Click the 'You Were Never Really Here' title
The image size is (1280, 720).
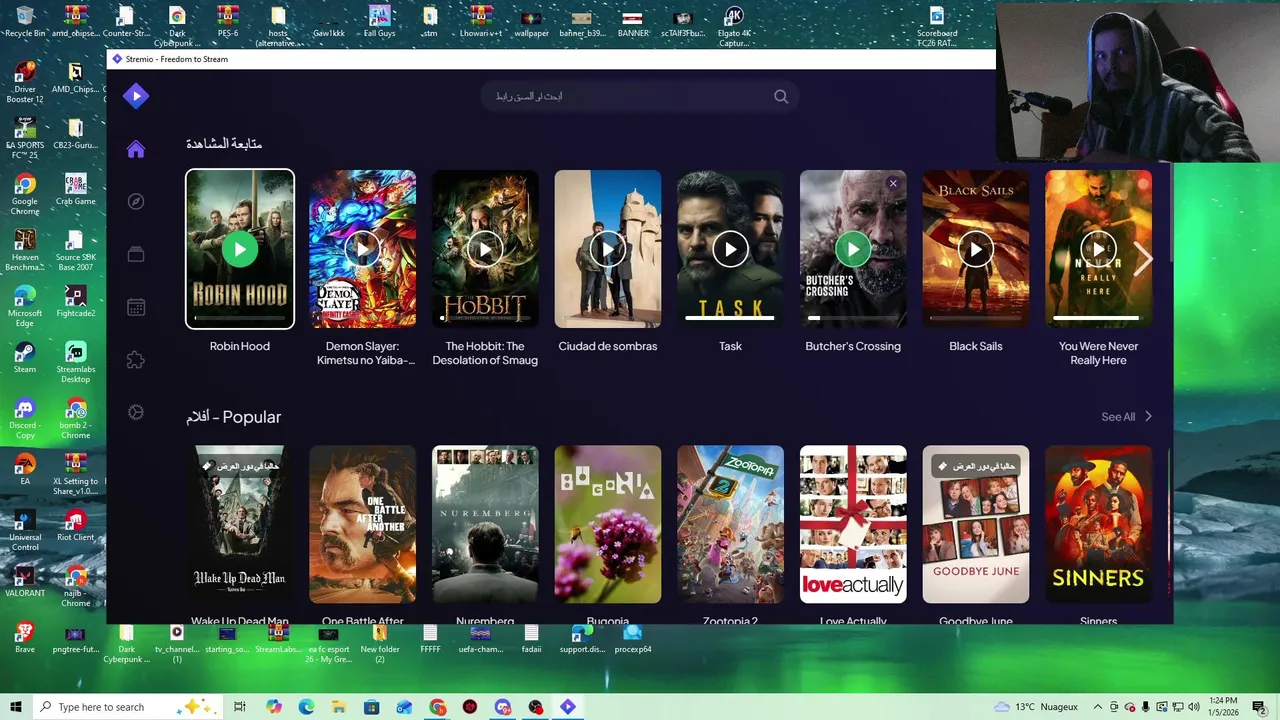click(1098, 353)
